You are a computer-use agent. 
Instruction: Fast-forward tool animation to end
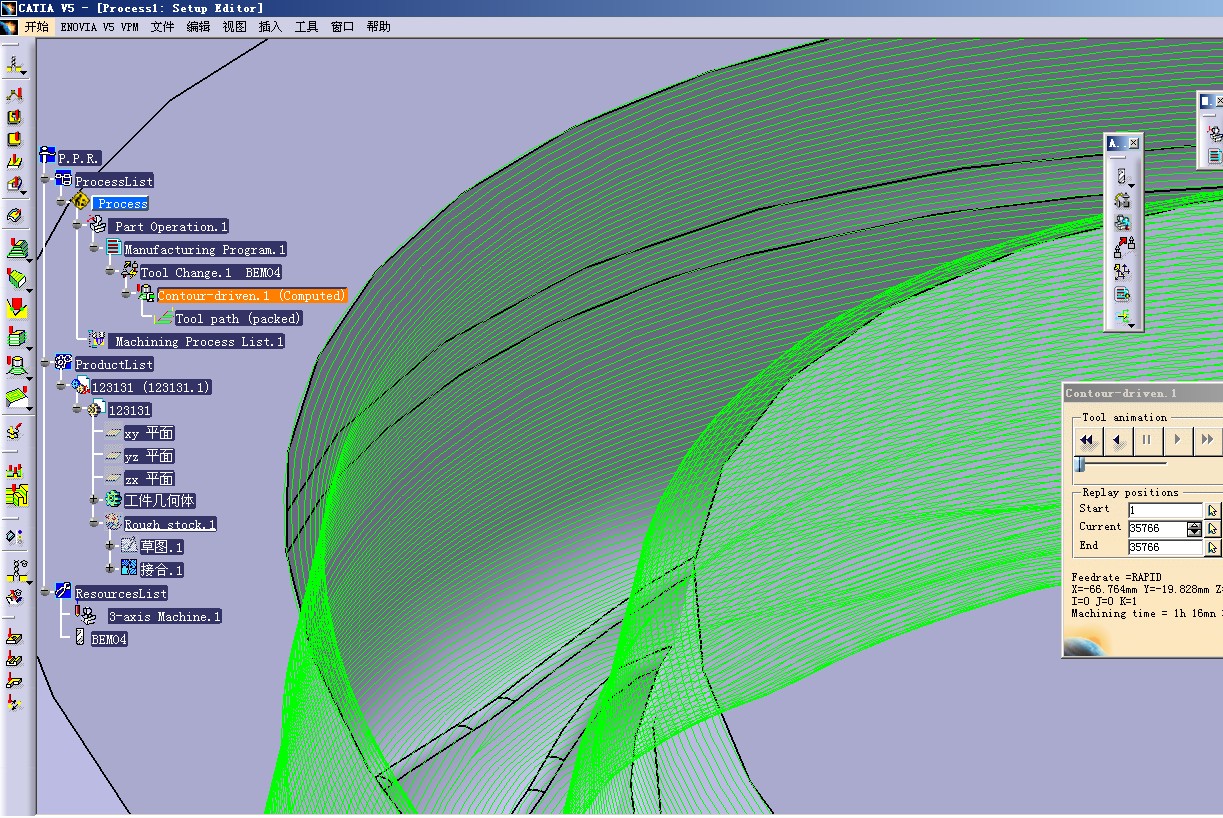1207,439
